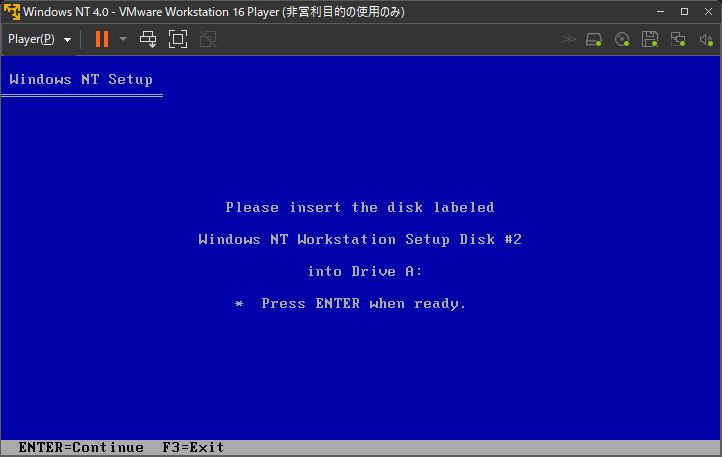The width and height of the screenshot is (722, 457).
Task: Open the Player(P) menu
Action: point(40,39)
